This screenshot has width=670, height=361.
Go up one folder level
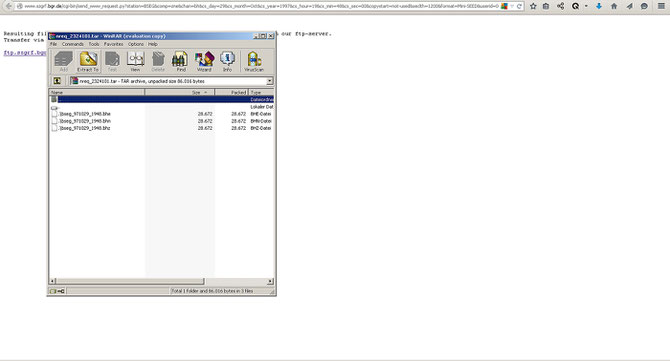(57, 81)
